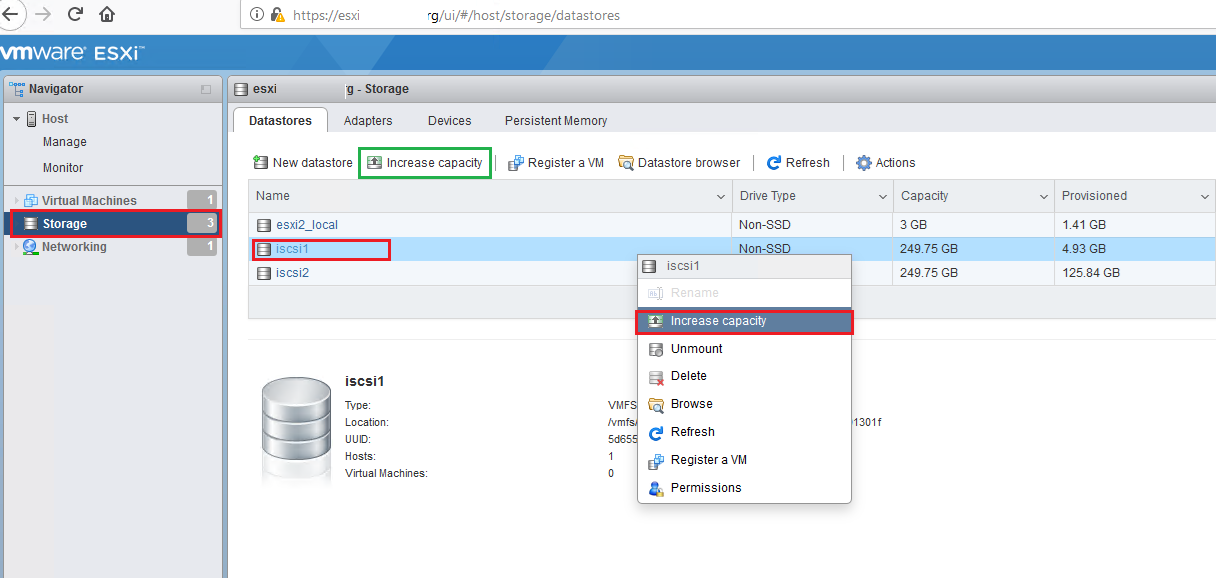Click the esxi2_local datastore row icon
The height and width of the screenshot is (578, 1216).
(x=264, y=225)
